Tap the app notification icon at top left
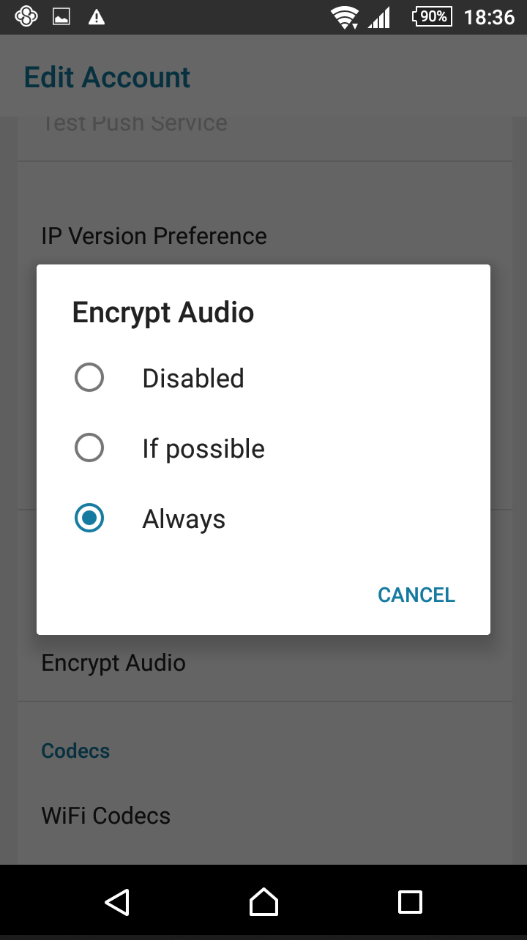The image size is (527, 940). tap(26, 17)
